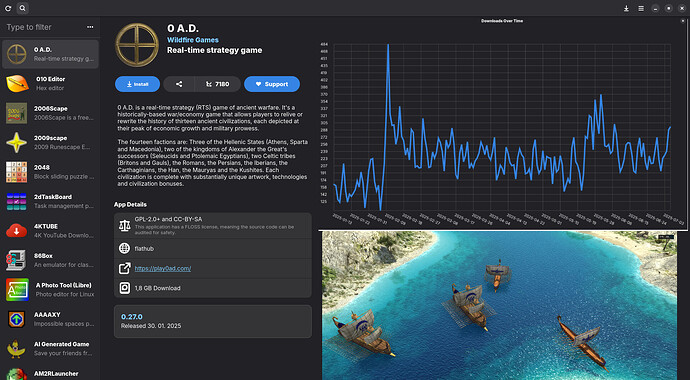Open the ships screenshot thumbnail
Image resolution: width=690 pixels, height=380 pixels.
[x=499, y=306]
